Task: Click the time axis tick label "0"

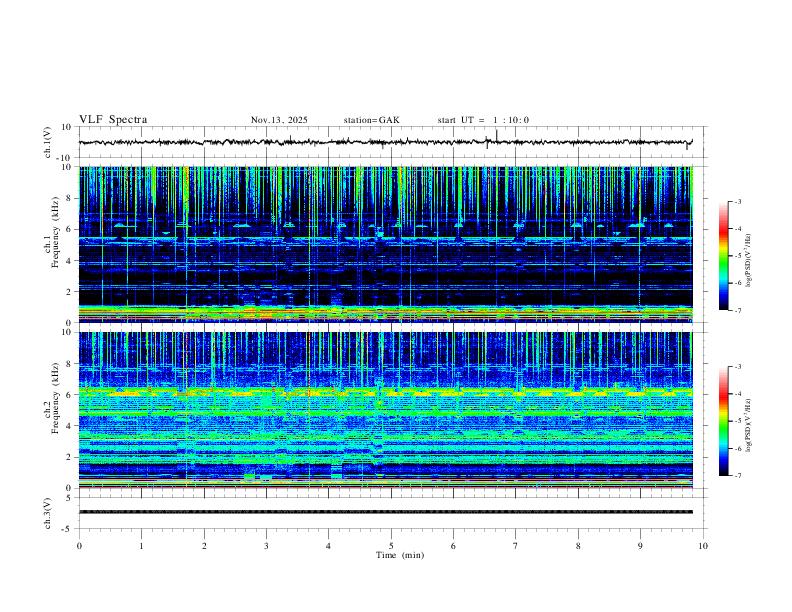Action: pos(79,546)
